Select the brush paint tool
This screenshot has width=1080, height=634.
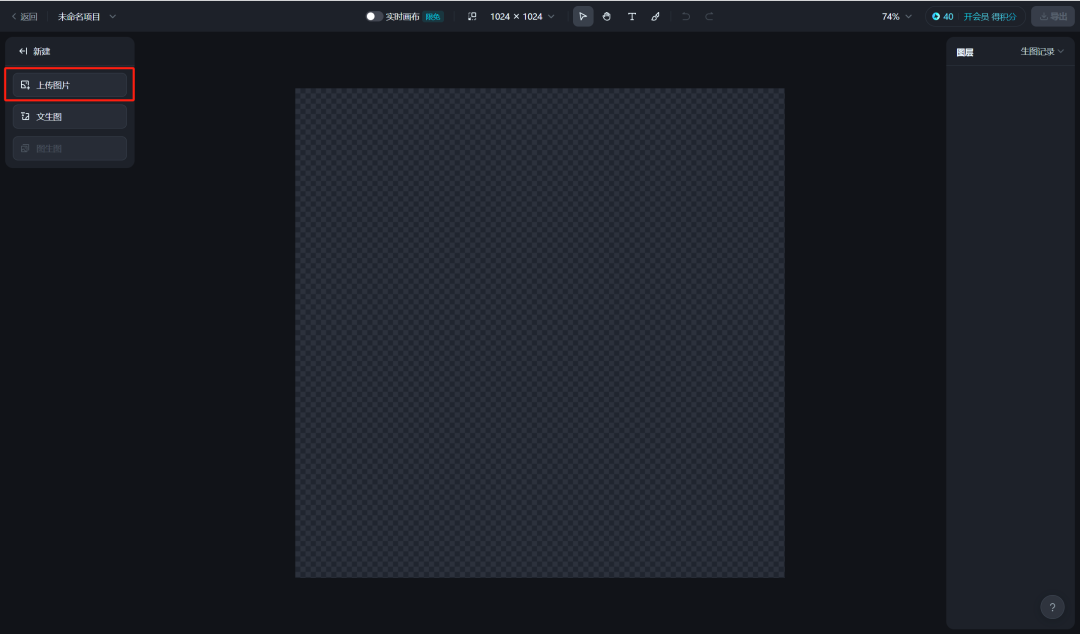[655, 17]
